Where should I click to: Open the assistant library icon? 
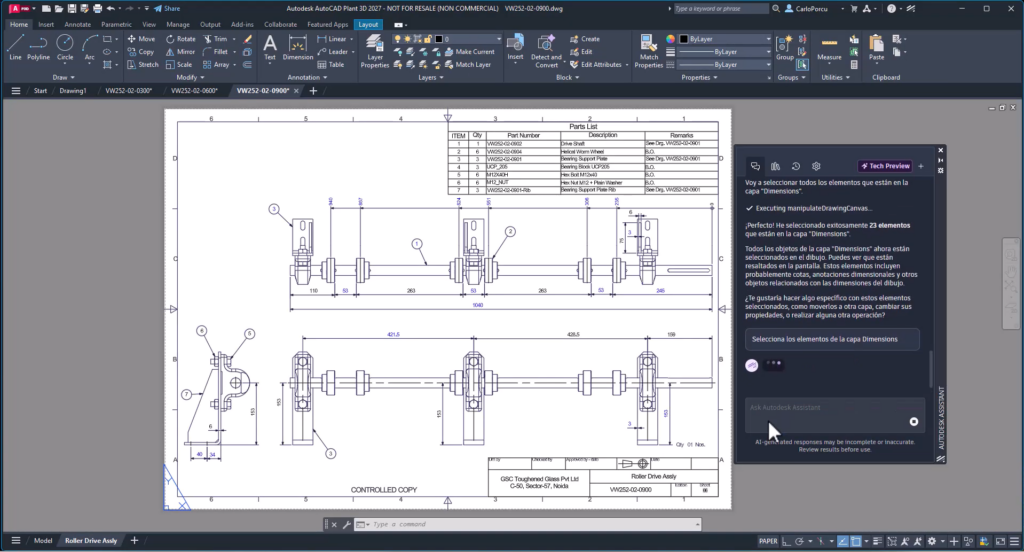point(775,166)
